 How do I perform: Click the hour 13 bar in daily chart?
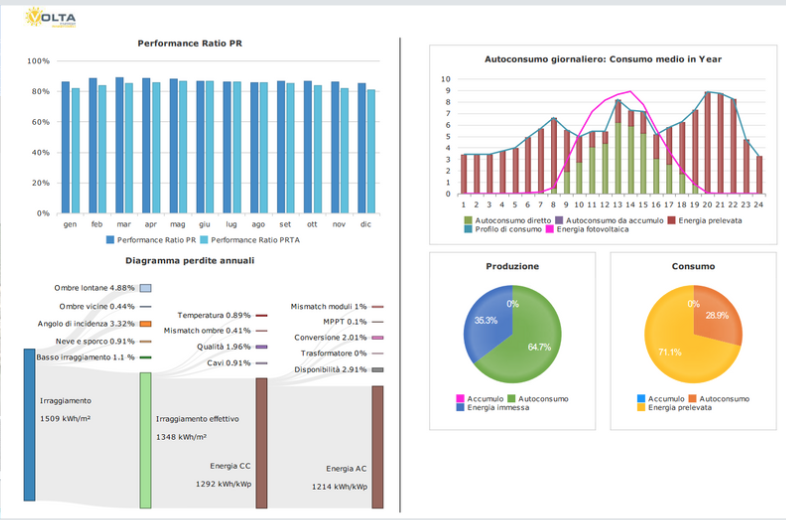click(618, 146)
